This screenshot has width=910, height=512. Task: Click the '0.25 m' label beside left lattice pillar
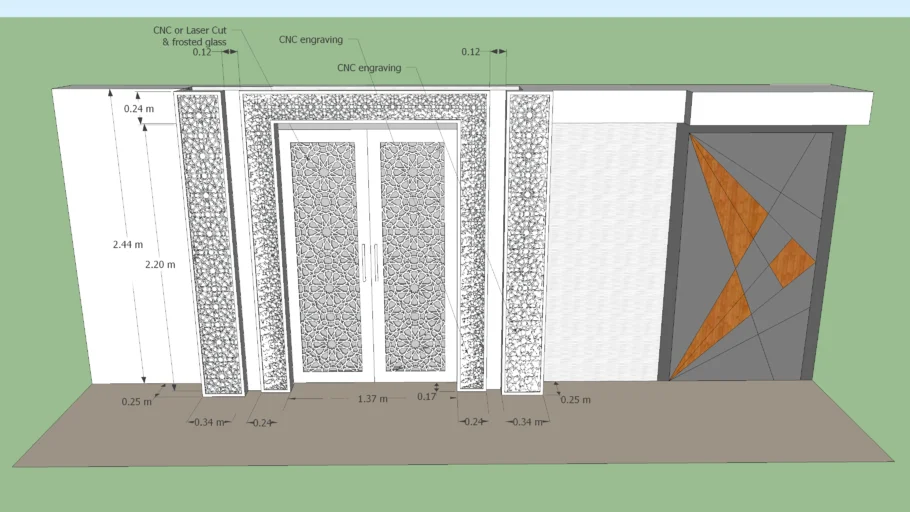tap(137, 401)
